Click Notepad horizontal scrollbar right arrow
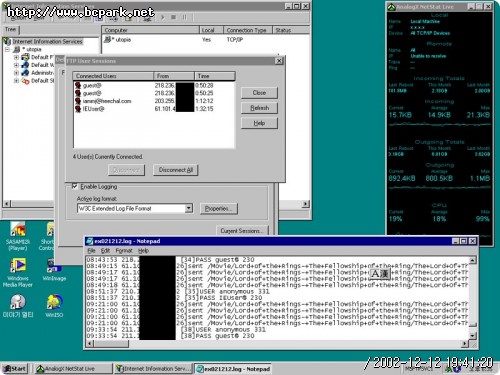The image size is (500, 375). (465, 344)
